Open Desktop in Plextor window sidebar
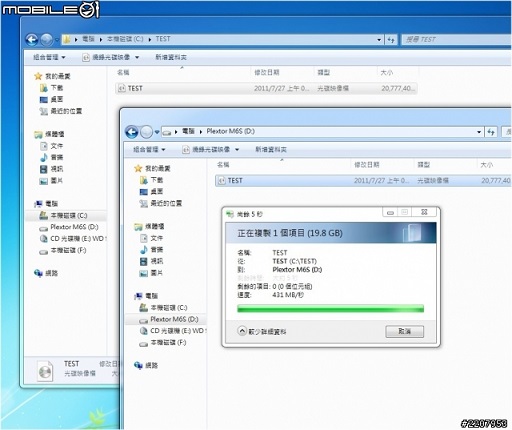The width and height of the screenshot is (512, 430). [x=152, y=191]
